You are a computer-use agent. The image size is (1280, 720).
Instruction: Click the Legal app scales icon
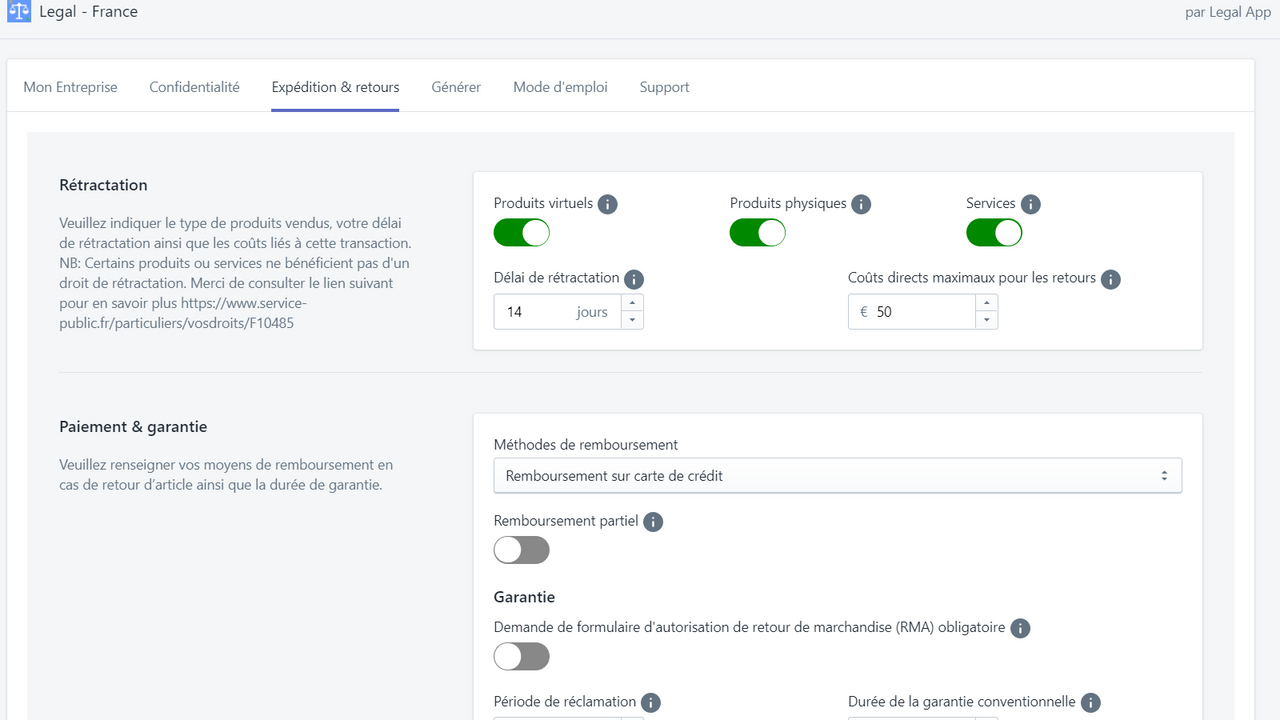pyautogui.click(x=19, y=13)
